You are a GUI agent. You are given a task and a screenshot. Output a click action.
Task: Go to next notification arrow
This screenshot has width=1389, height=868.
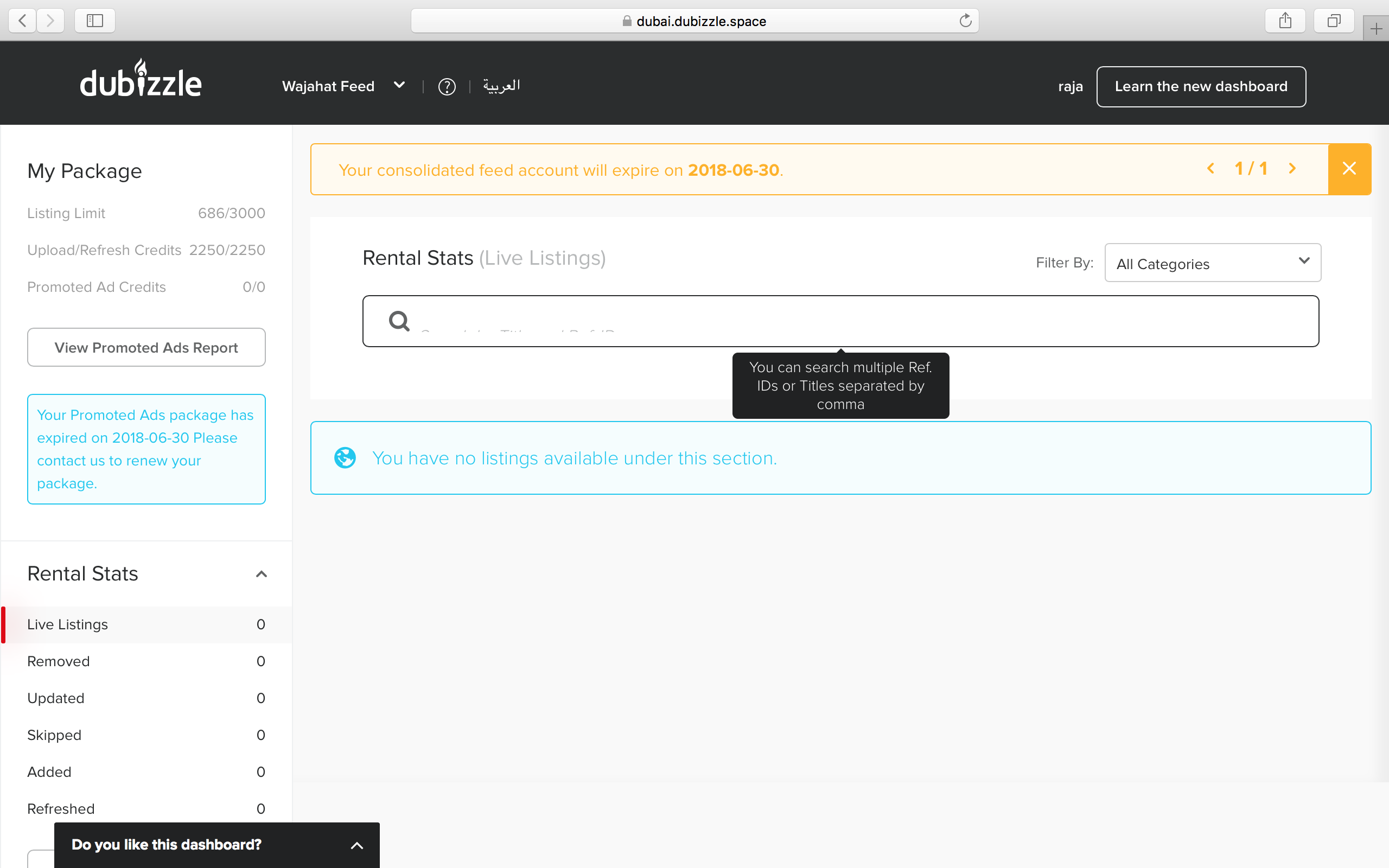1292,168
